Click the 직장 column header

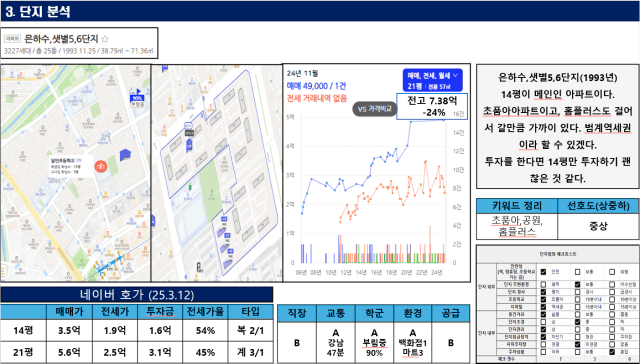coord(297,313)
